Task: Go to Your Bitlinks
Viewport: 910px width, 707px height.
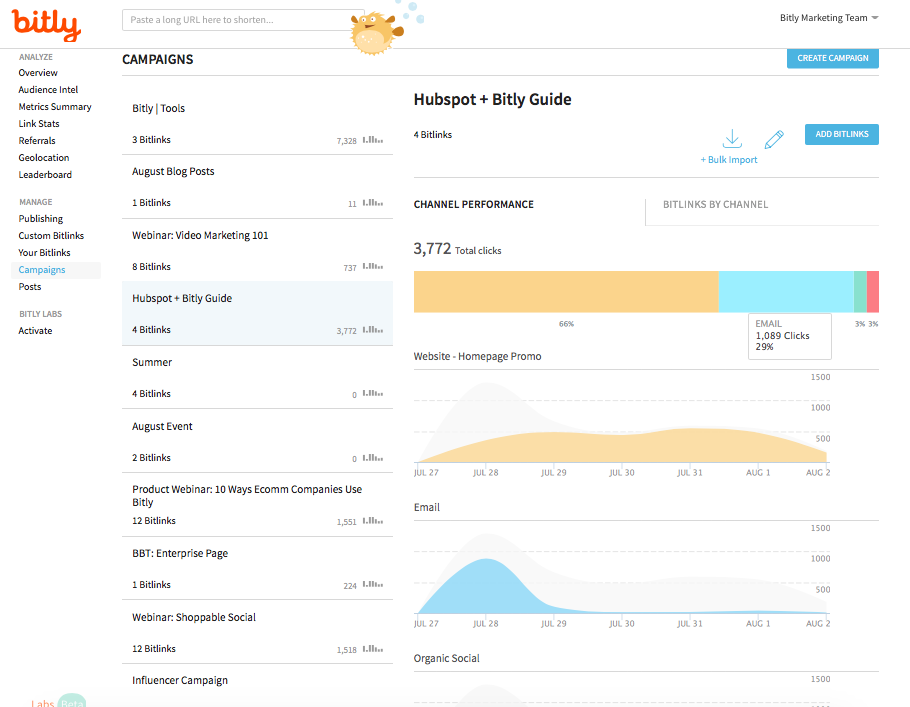Action: pyautogui.click(x=44, y=252)
